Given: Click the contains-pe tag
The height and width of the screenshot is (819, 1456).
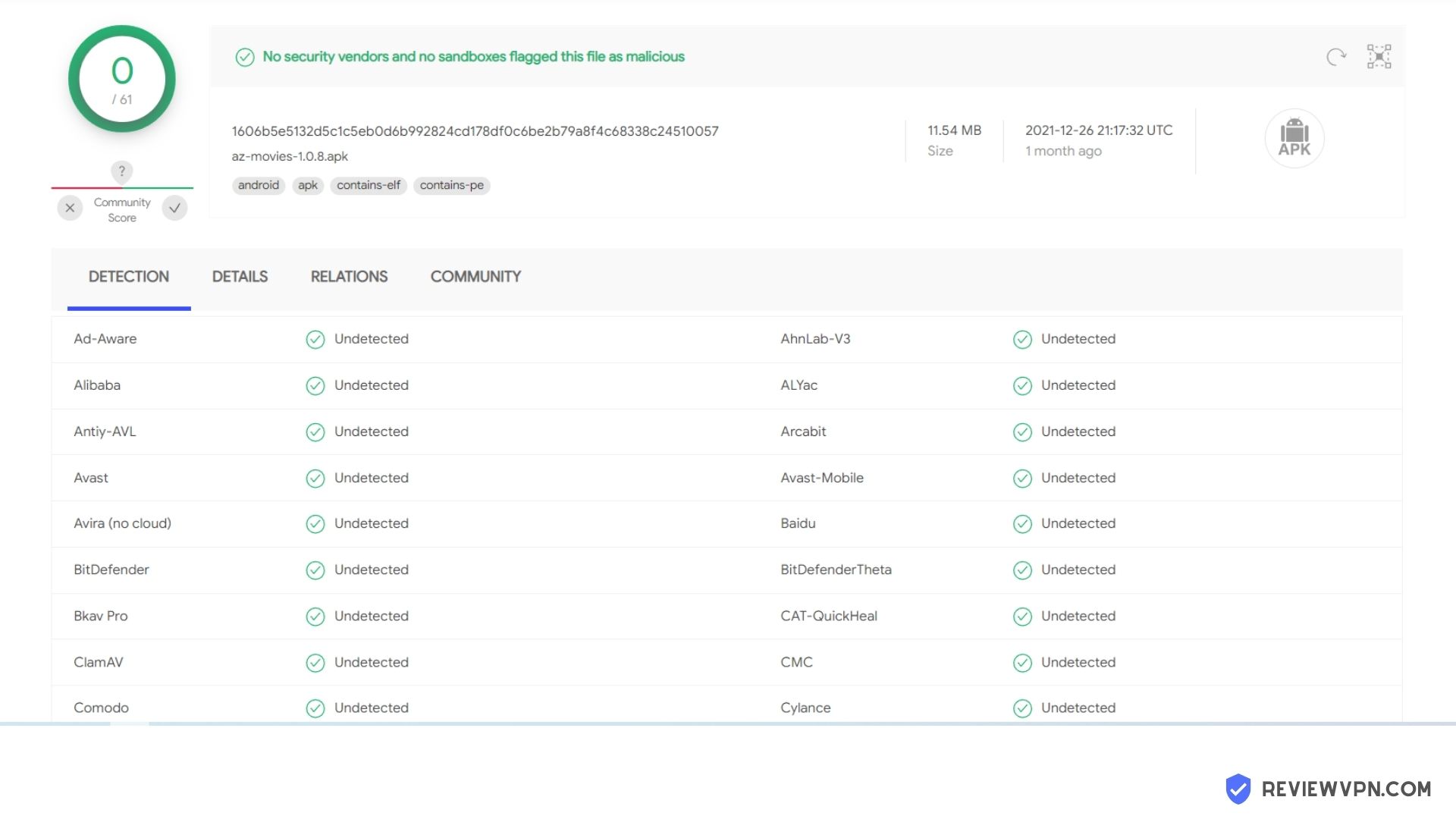Looking at the screenshot, I should pyautogui.click(x=452, y=185).
